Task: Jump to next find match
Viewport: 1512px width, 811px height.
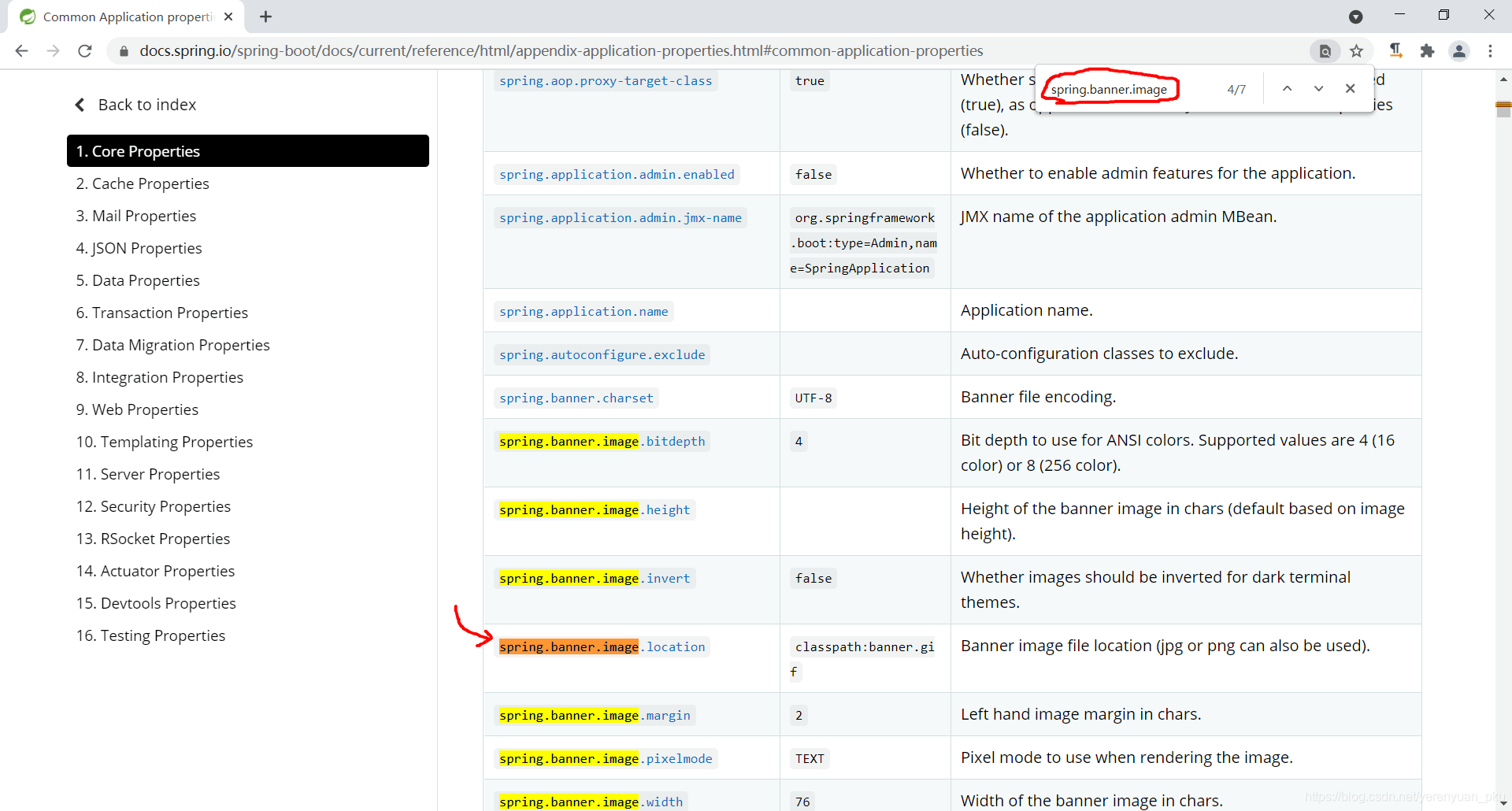Action: tap(1318, 88)
